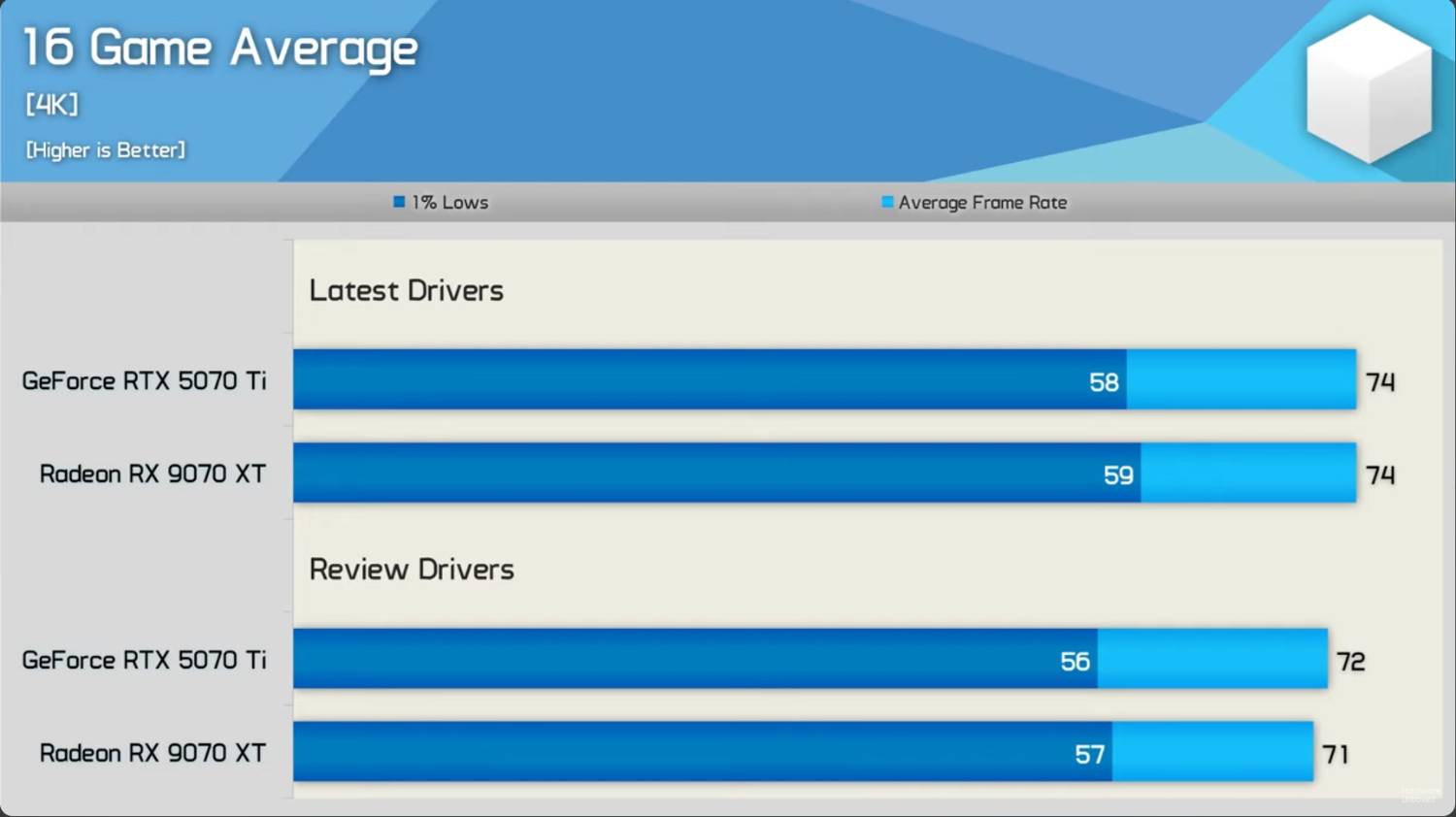Click the '[Higher is Better]' note
Image resolution: width=1456 pixels, height=817 pixels.
tap(105, 149)
